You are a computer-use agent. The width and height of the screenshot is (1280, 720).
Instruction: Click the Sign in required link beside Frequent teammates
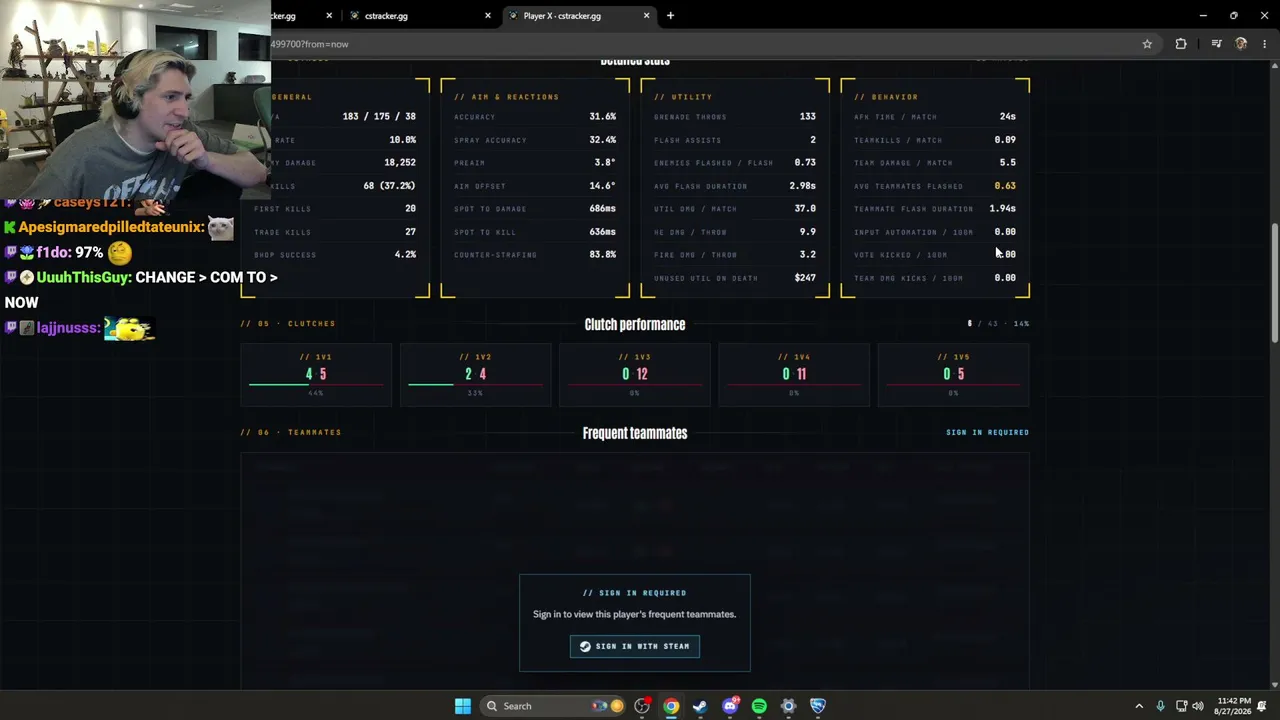[987, 433]
